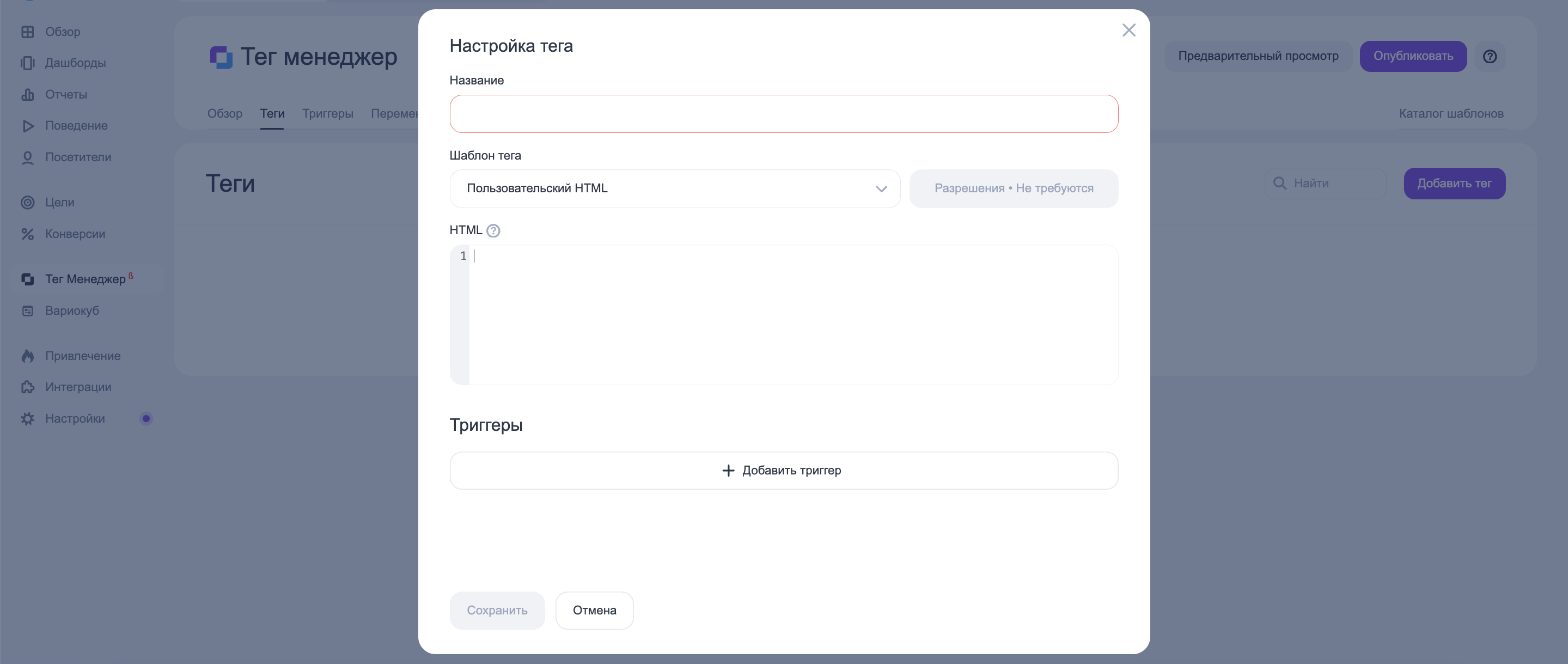Click the Добавить тег button
Viewport: 1568px width, 664px height.
[1454, 184]
